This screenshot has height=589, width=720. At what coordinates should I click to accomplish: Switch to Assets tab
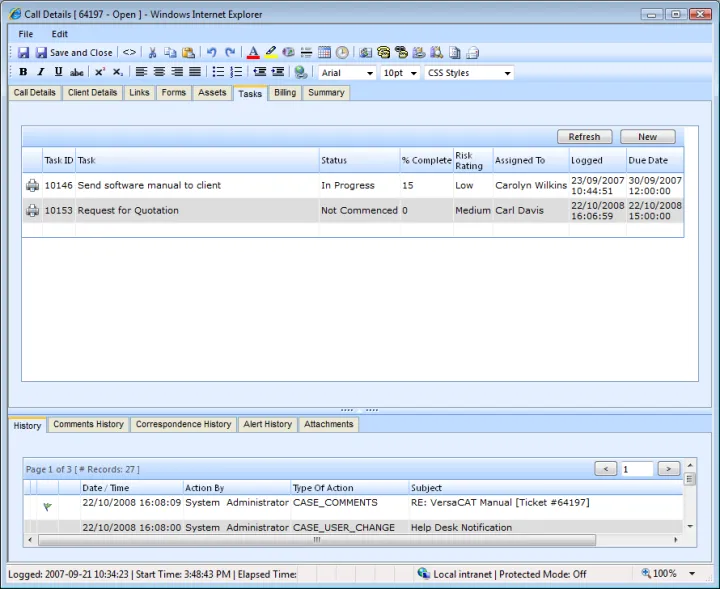(x=212, y=93)
